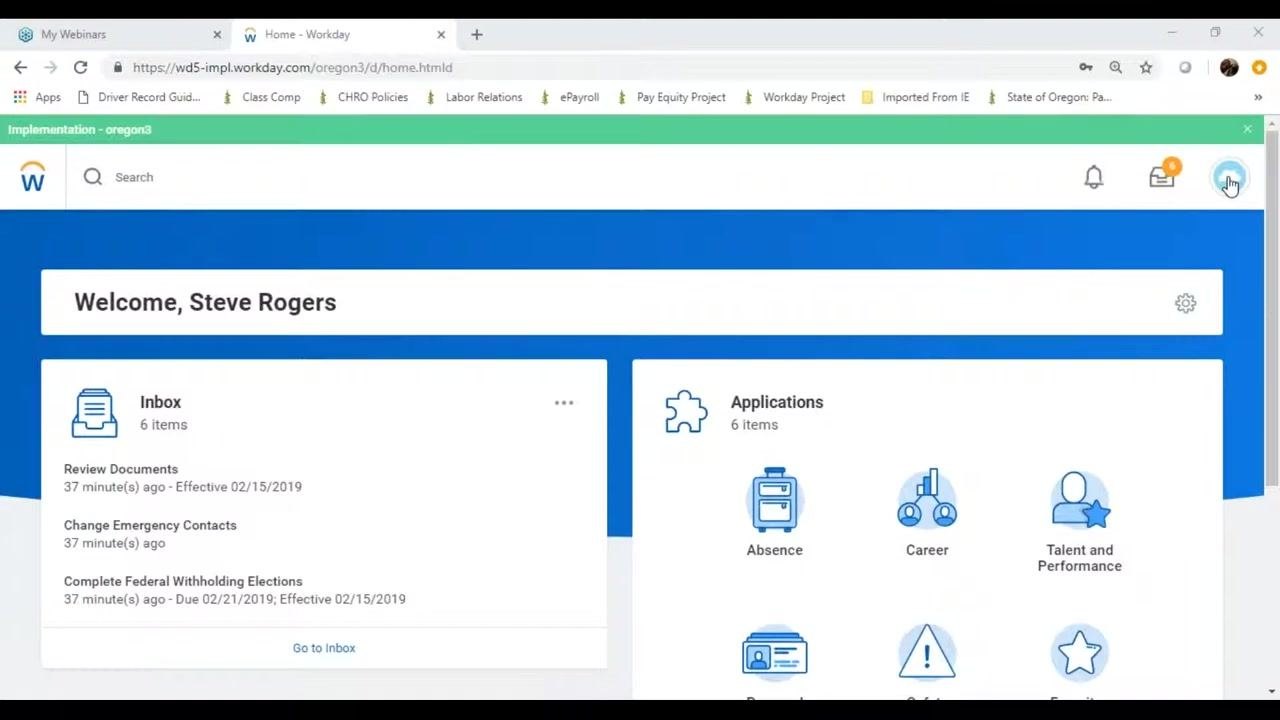Open the Labor Relations bookmark
The image size is (1280, 720).
[x=474, y=97]
